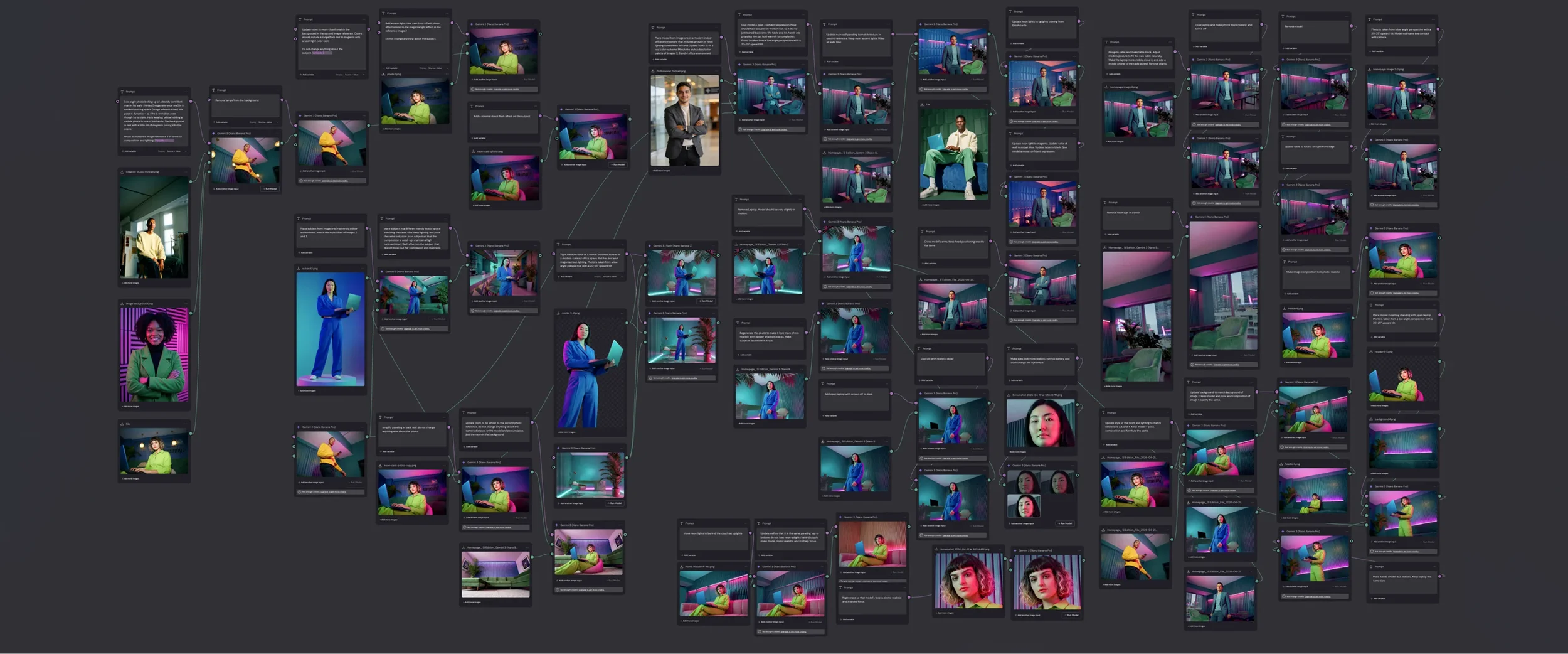Screen dimensions: 1568x654
Task: Click Add variable on the Remove lamps prompt
Action: coord(220,122)
